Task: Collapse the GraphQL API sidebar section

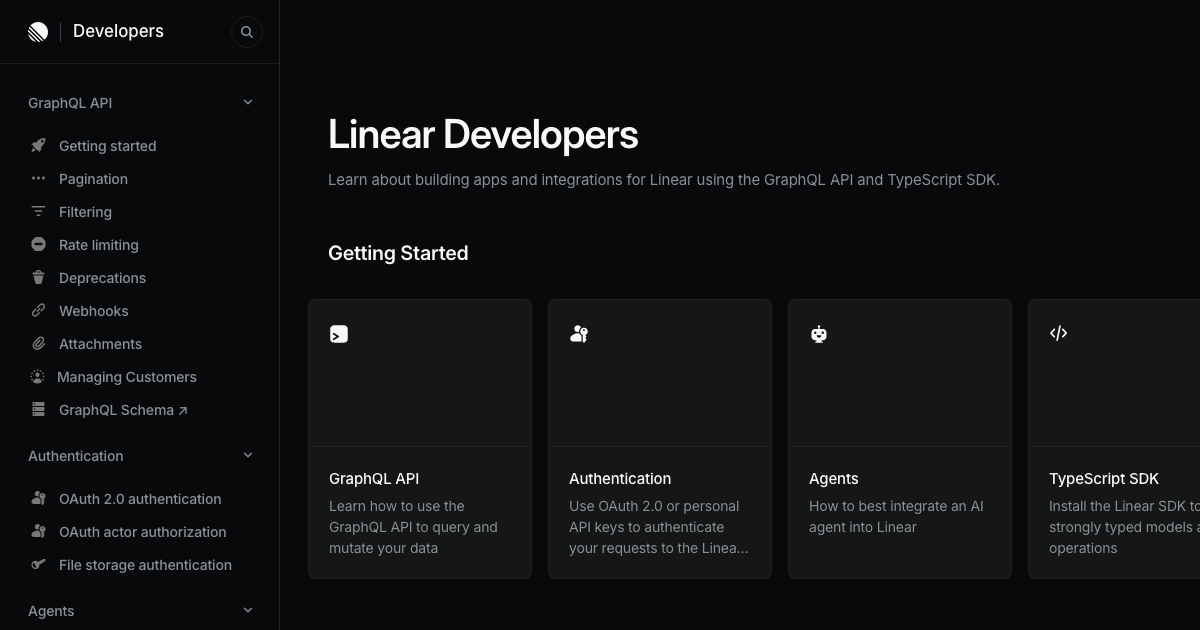Action: 247,101
